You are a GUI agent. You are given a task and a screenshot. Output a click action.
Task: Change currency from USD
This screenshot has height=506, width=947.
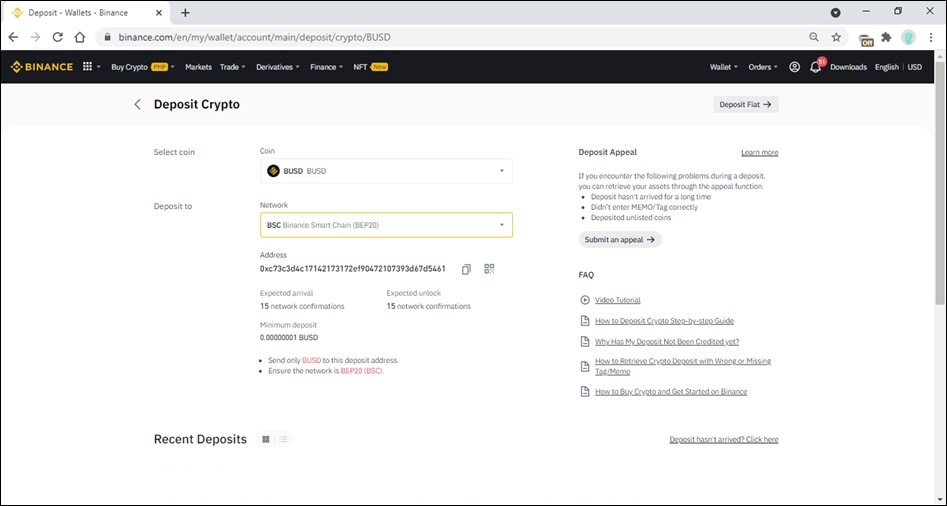915,67
